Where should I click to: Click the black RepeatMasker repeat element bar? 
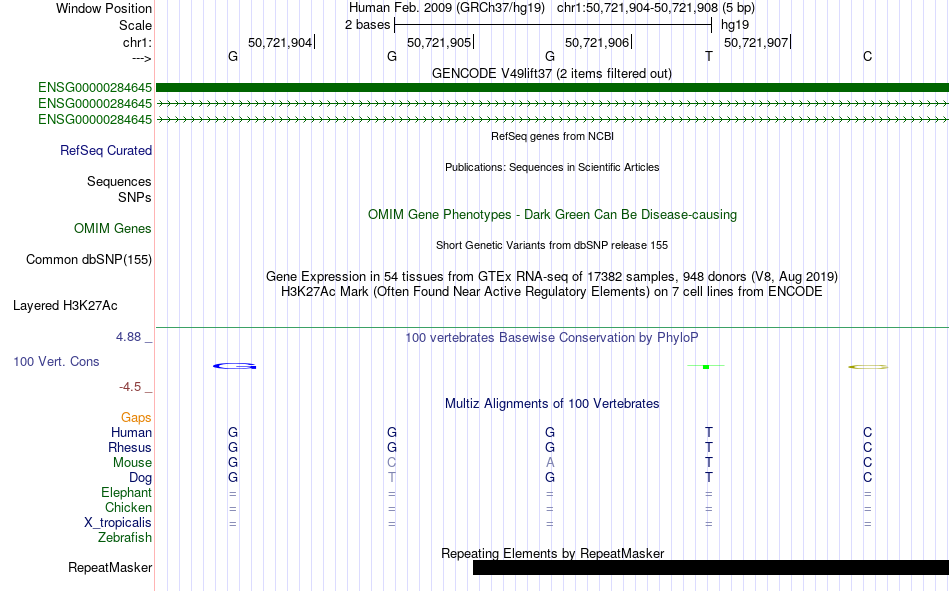[711, 567]
